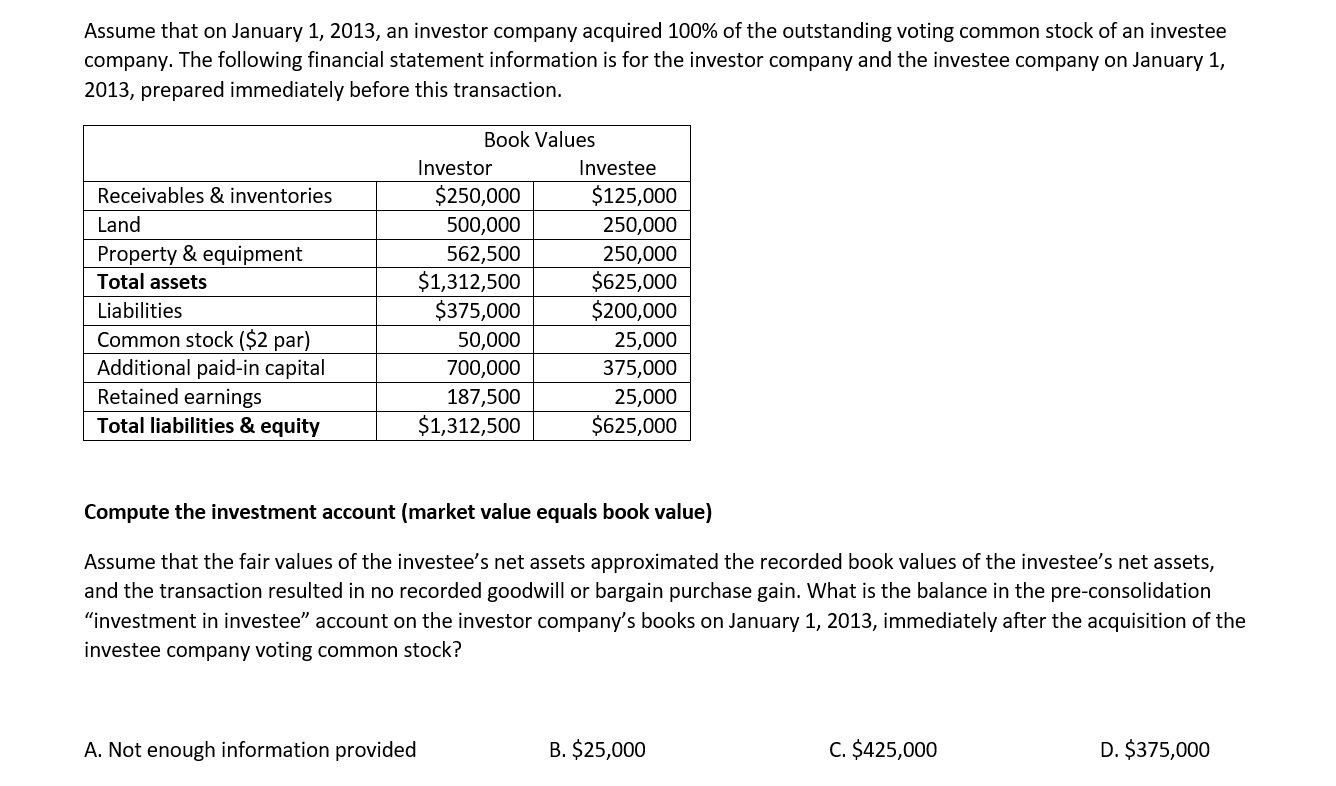Screen dimensions: 1336x786
Task: Select the Retained earnings row label
Action: (x=179, y=397)
